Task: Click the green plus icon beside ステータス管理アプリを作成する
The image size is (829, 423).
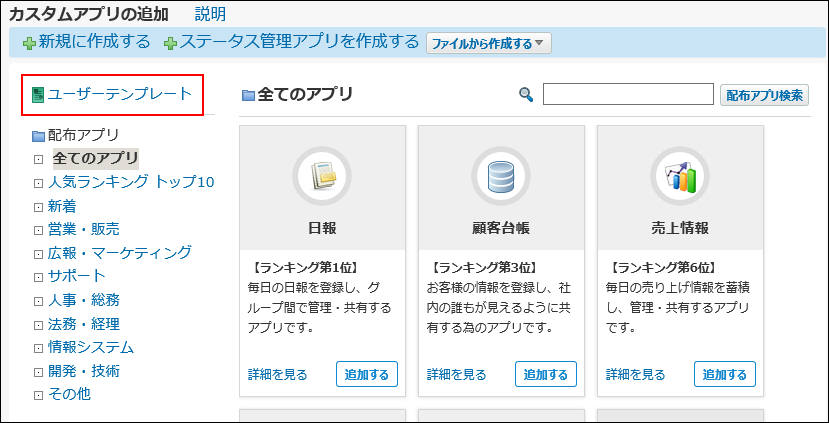Action: click(x=170, y=44)
